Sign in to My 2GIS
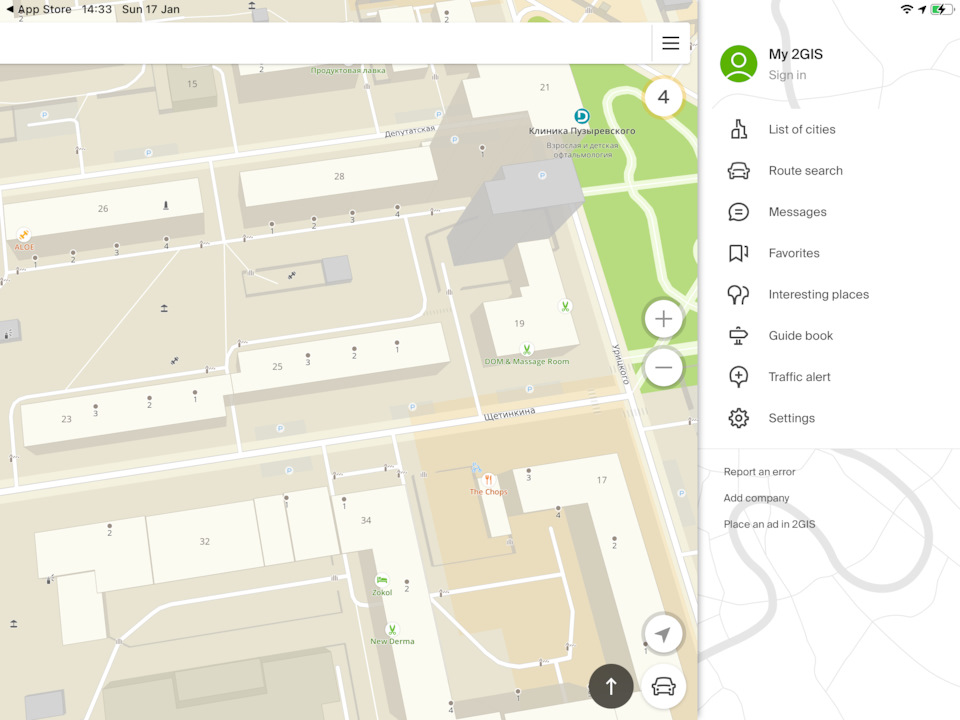 pos(787,75)
